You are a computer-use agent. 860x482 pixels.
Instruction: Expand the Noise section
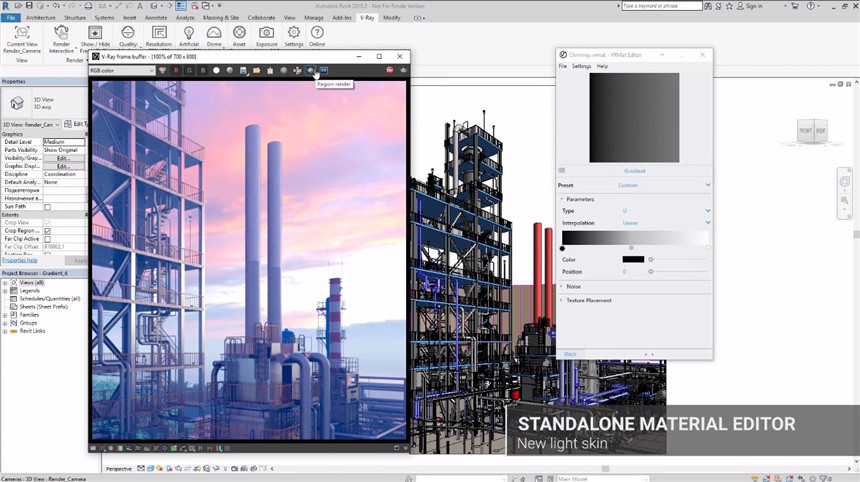(x=574, y=286)
